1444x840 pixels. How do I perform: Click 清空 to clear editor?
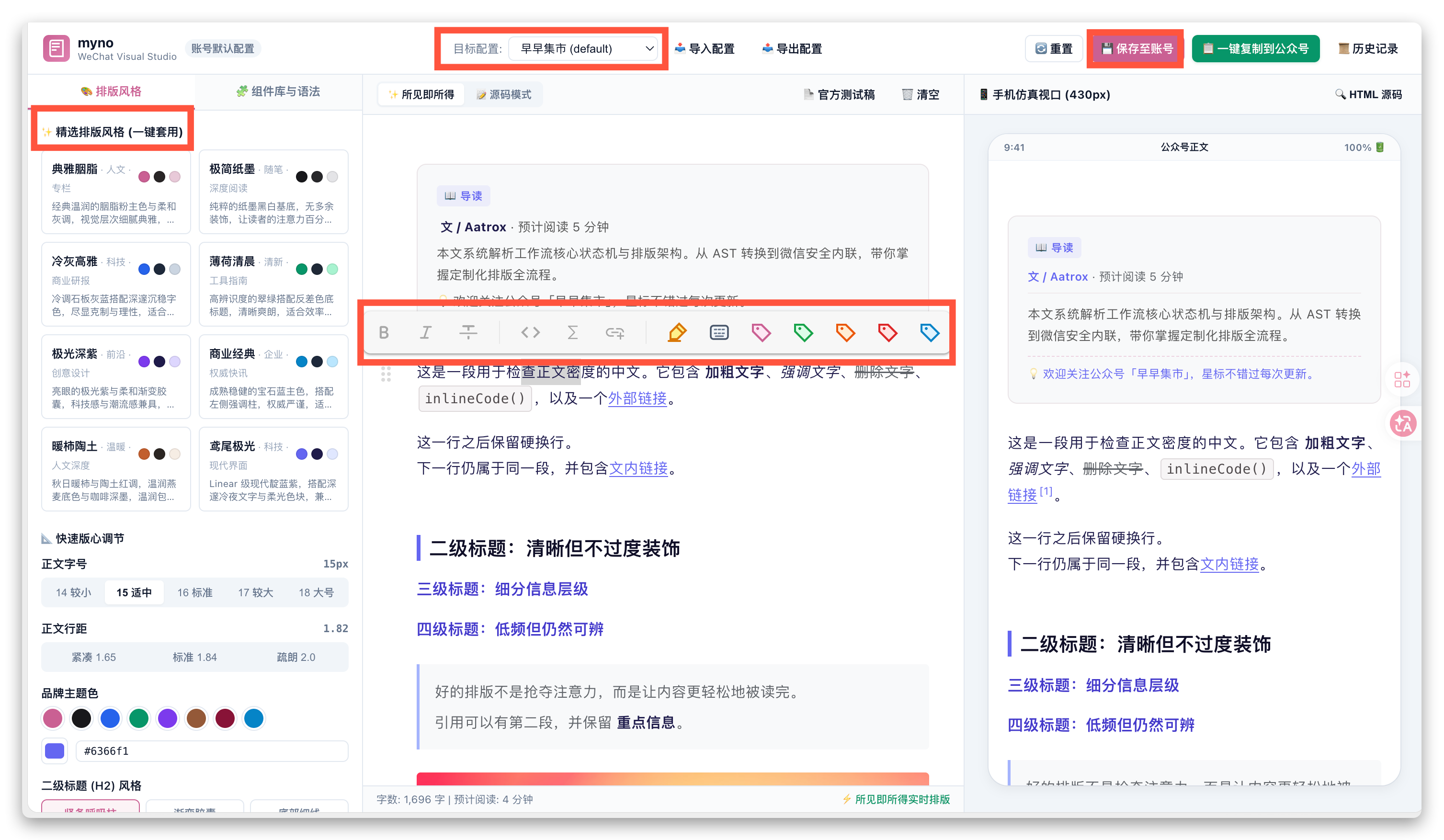coord(921,94)
